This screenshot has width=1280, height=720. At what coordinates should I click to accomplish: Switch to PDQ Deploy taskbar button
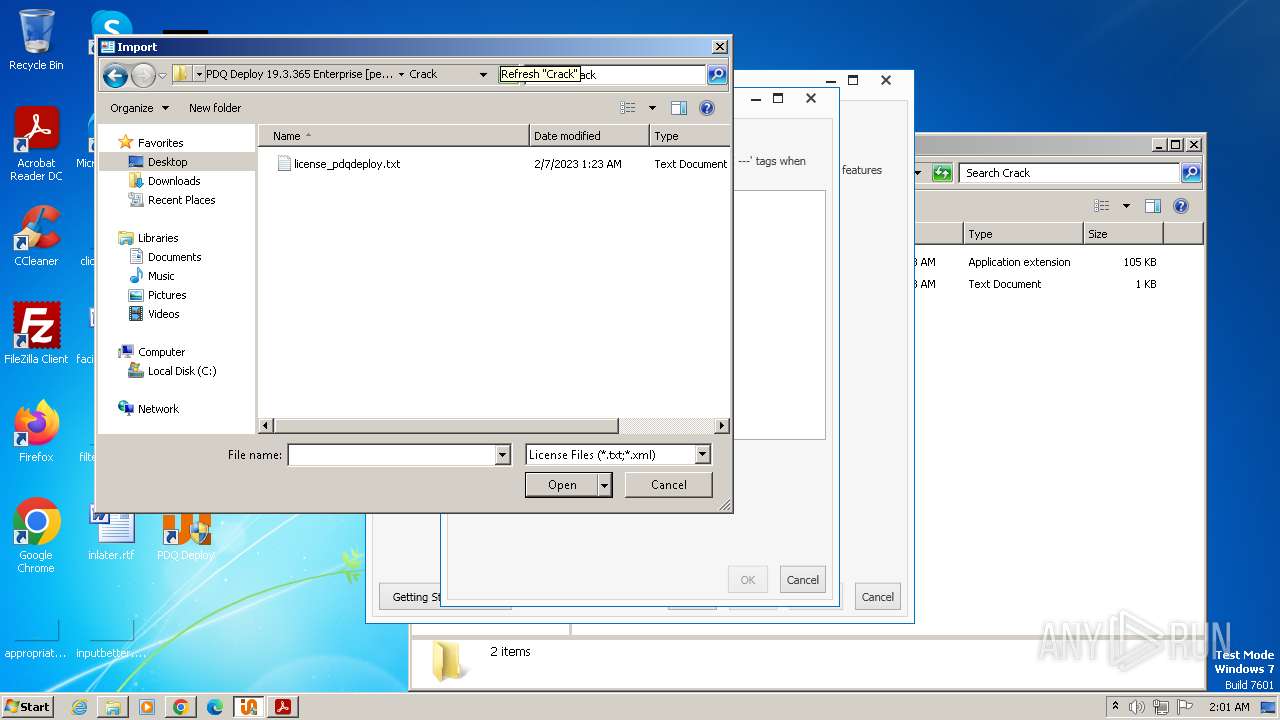[249, 707]
